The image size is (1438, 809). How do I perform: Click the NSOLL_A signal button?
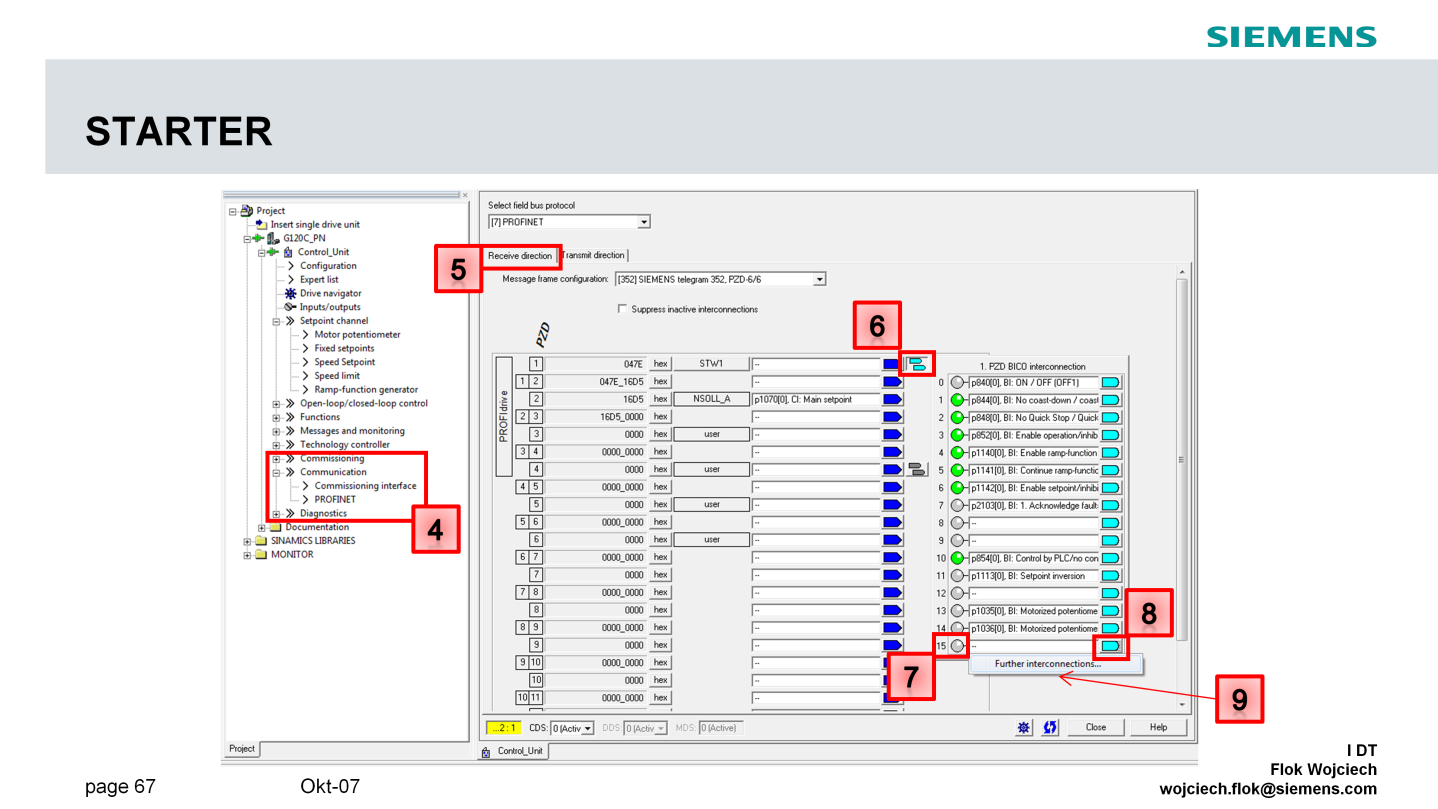(711, 399)
